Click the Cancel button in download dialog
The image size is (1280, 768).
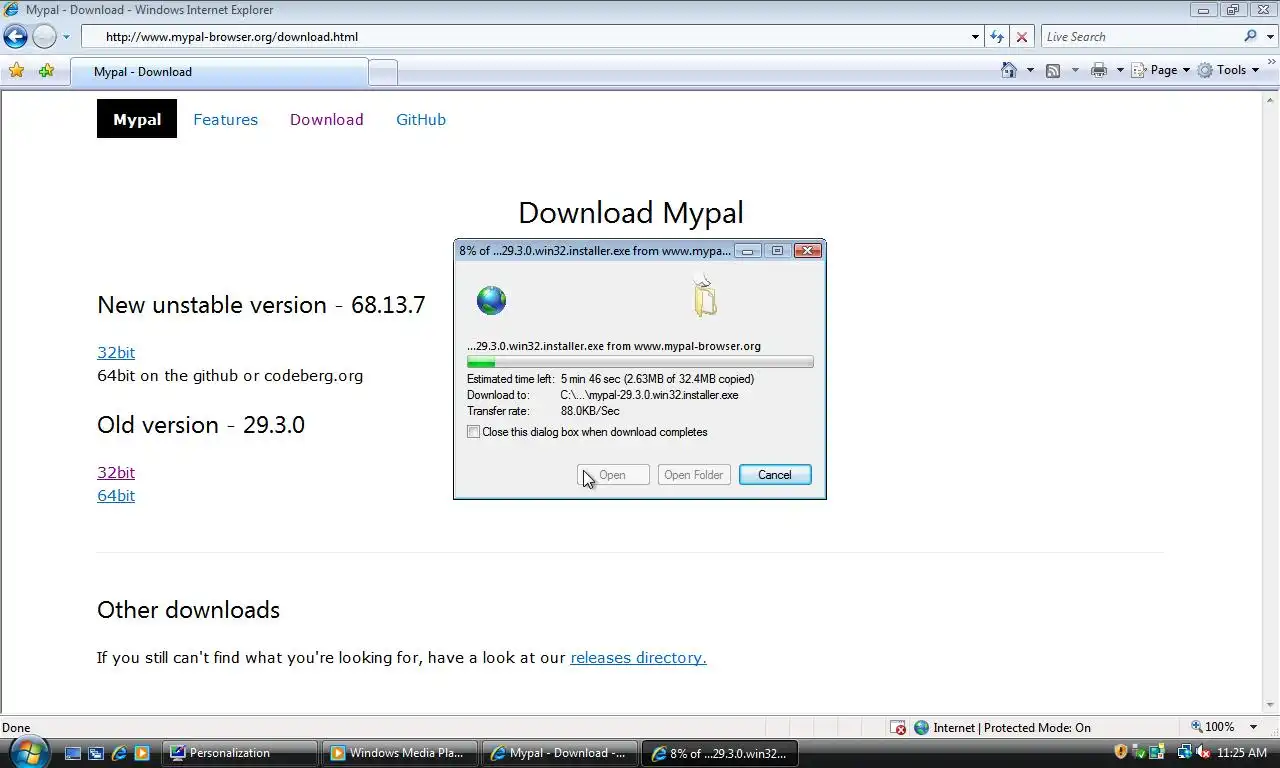pyautogui.click(x=775, y=475)
